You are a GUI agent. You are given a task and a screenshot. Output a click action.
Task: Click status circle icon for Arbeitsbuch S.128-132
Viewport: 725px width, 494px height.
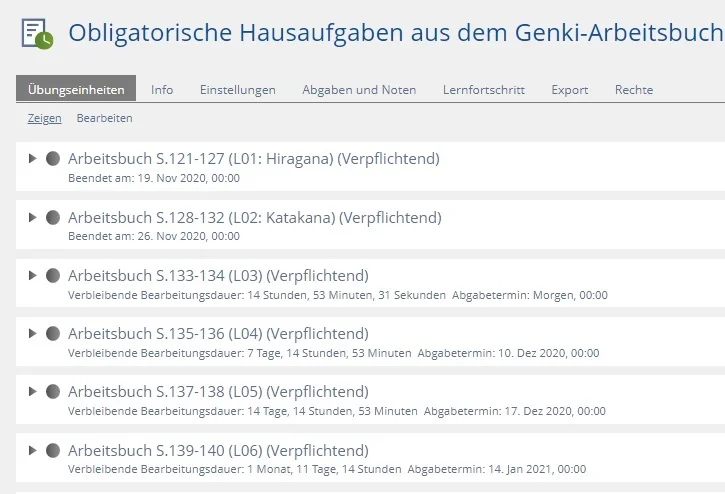pos(53,217)
